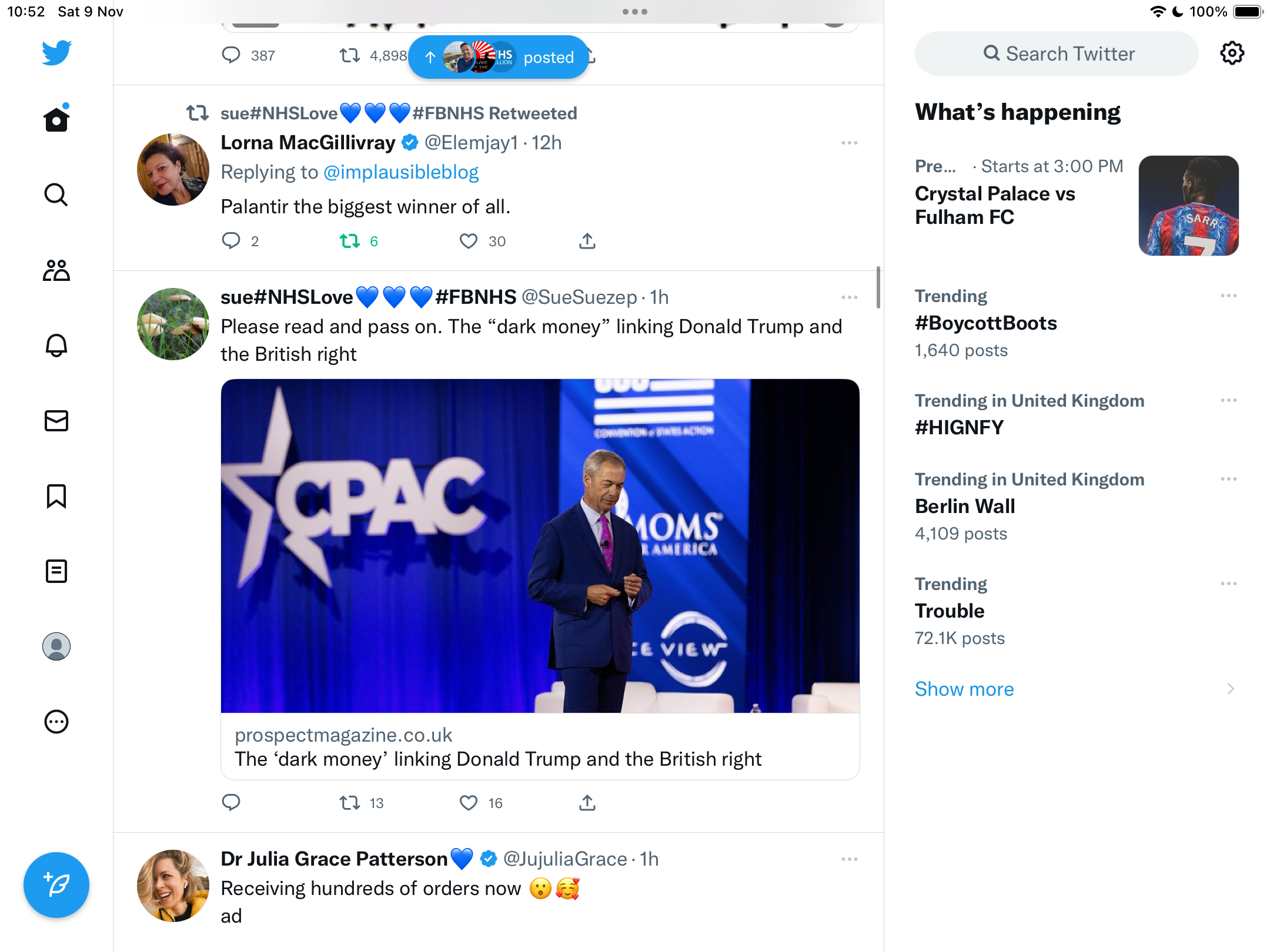Screen dimensions: 1270x952
Task: Open the Communities people icon
Action: 56,270
